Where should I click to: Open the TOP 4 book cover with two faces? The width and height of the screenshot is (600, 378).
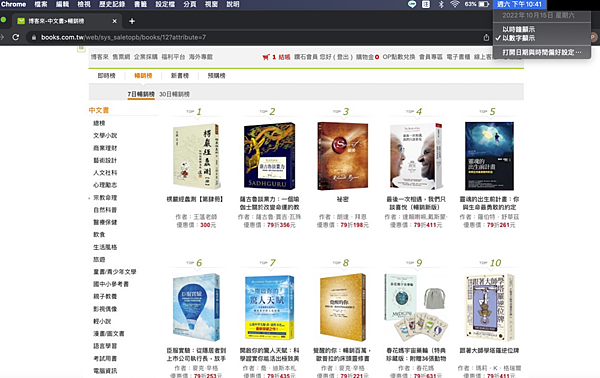(416, 156)
